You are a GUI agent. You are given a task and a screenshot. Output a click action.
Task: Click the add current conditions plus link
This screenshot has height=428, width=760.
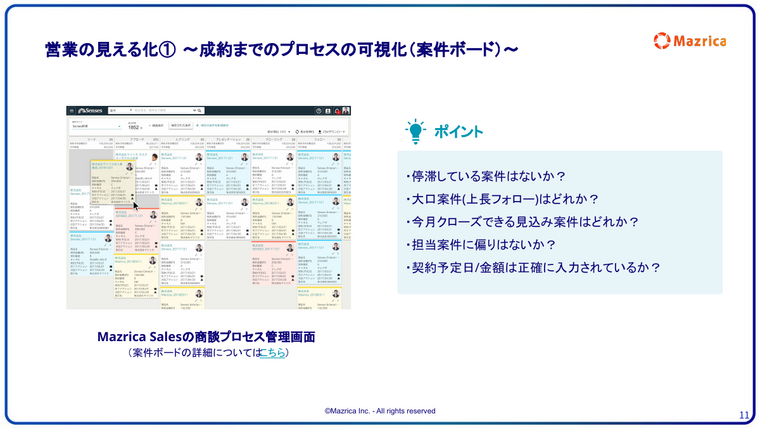click(213, 126)
